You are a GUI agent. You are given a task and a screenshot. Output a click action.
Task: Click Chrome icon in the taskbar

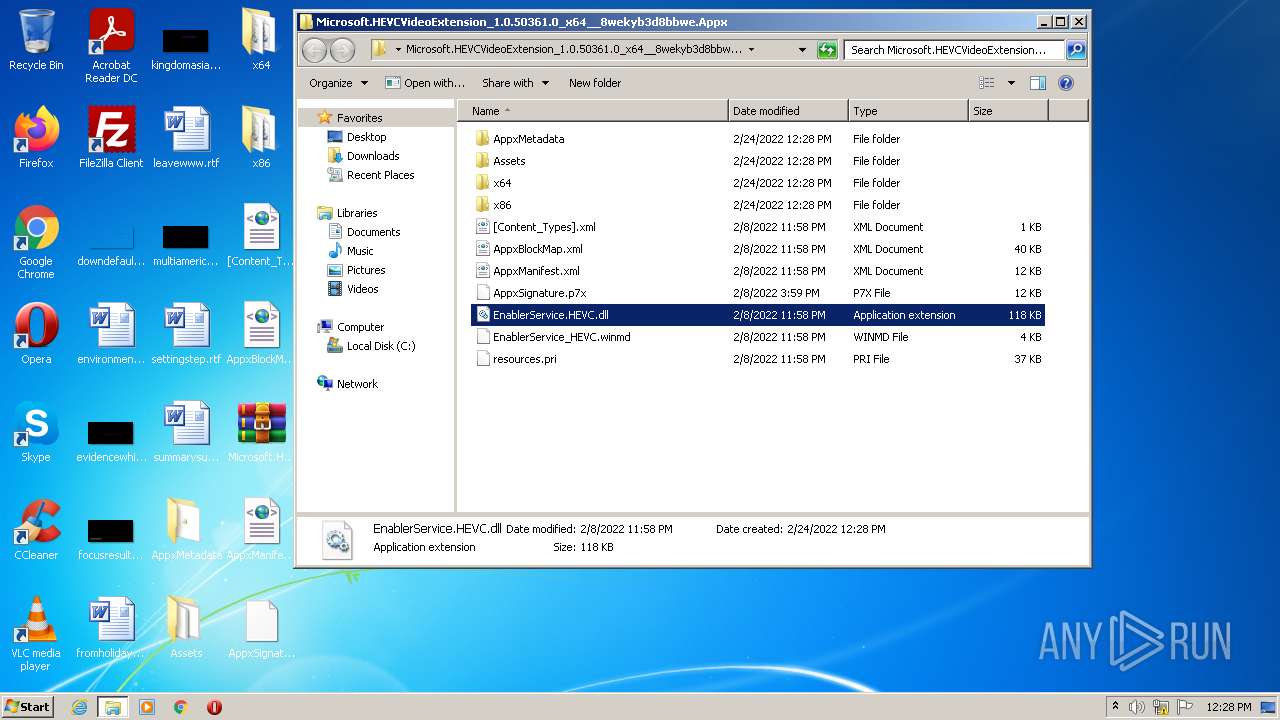point(181,707)
